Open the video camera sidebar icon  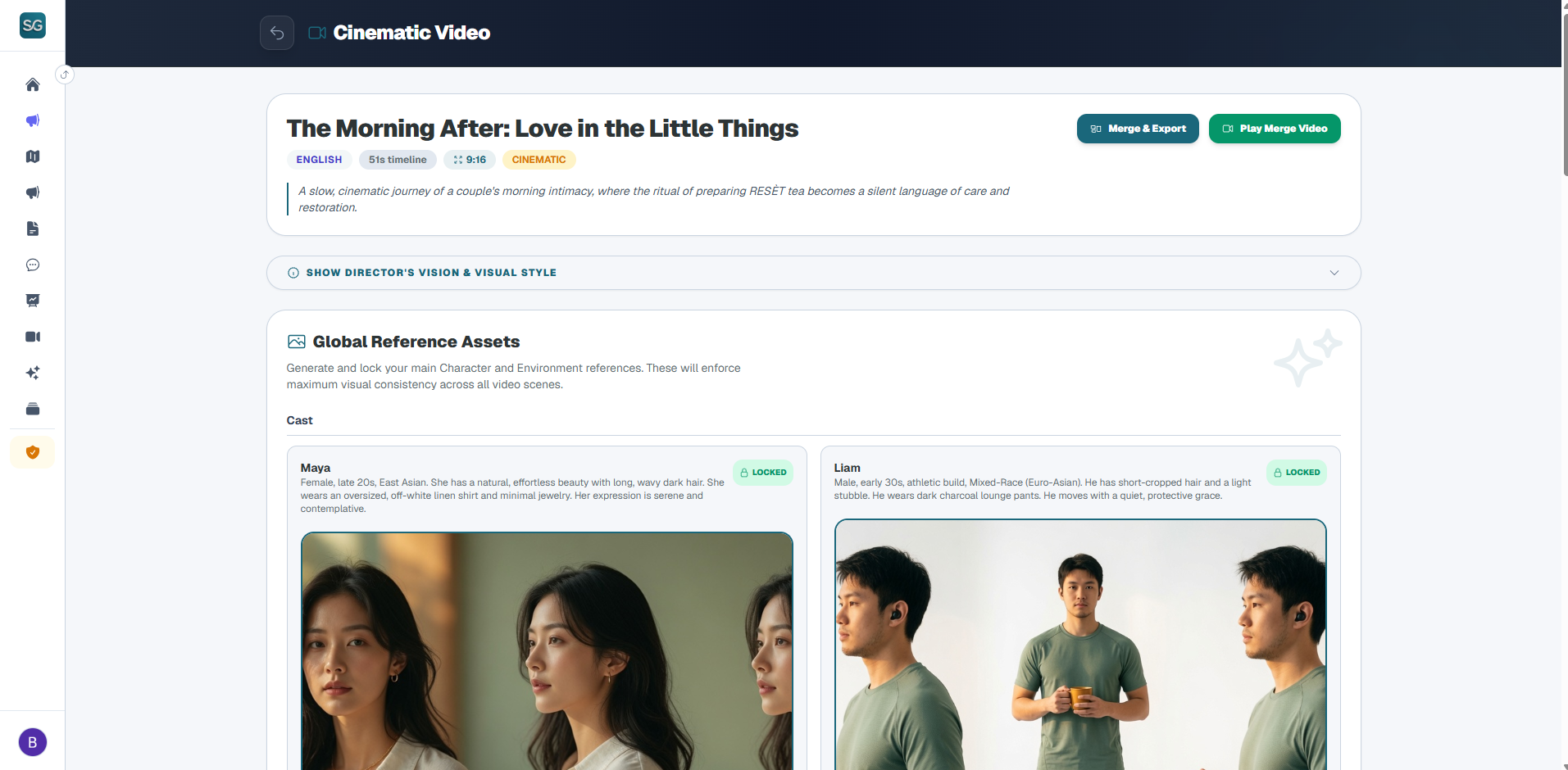click(33, 337)
